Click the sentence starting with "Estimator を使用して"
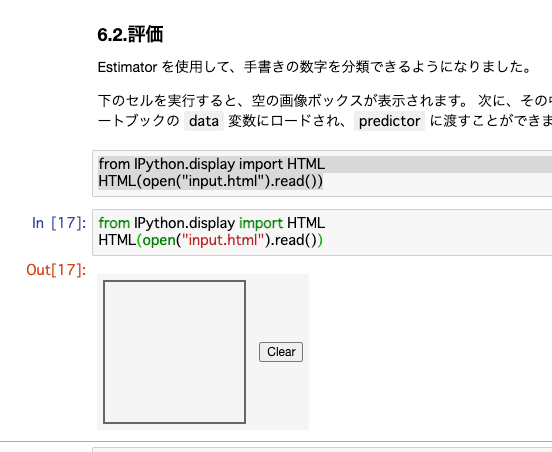The height and width of the screenshot is (452, 552). coord(315,67)
